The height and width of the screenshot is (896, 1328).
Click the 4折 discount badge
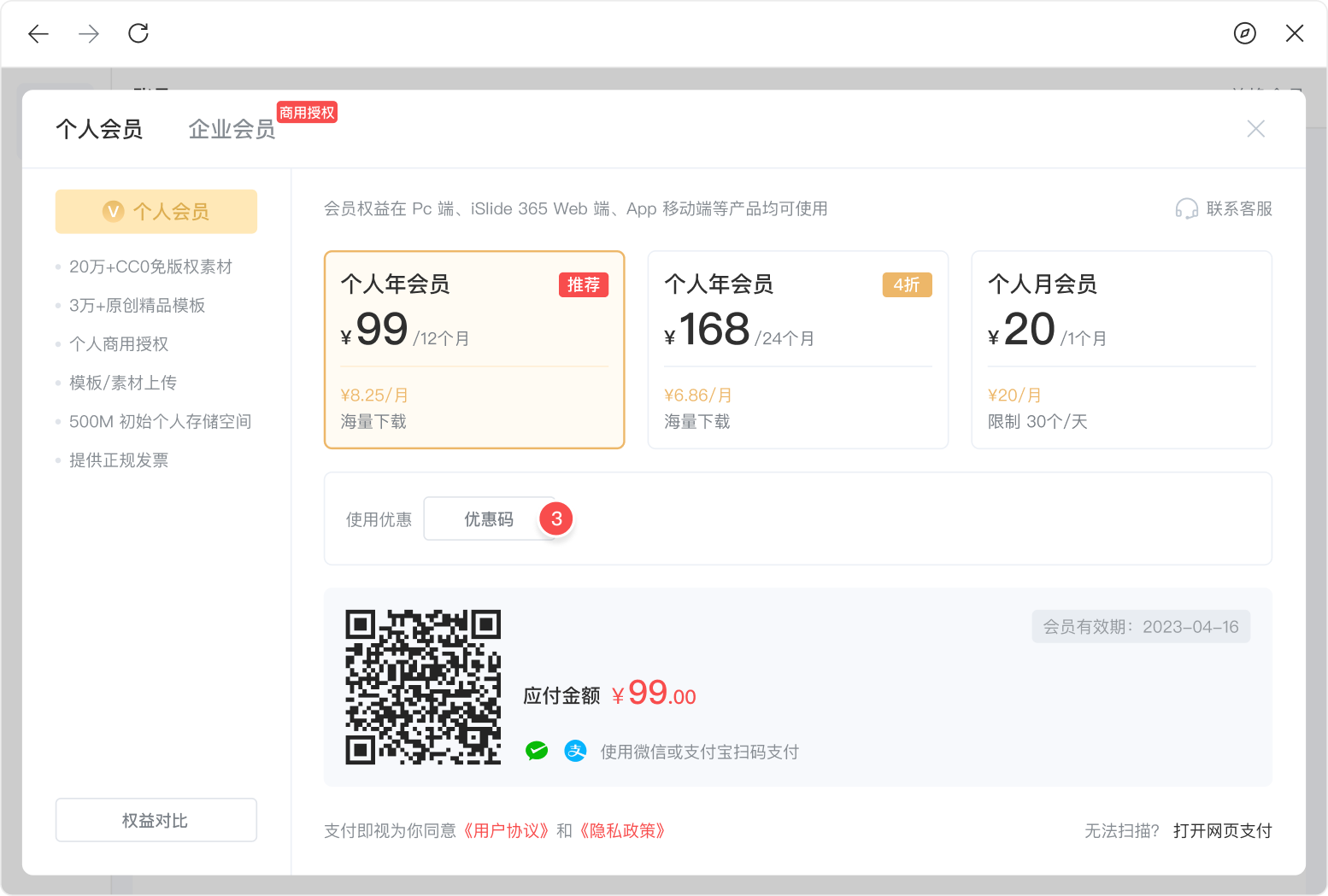(907, 284)
